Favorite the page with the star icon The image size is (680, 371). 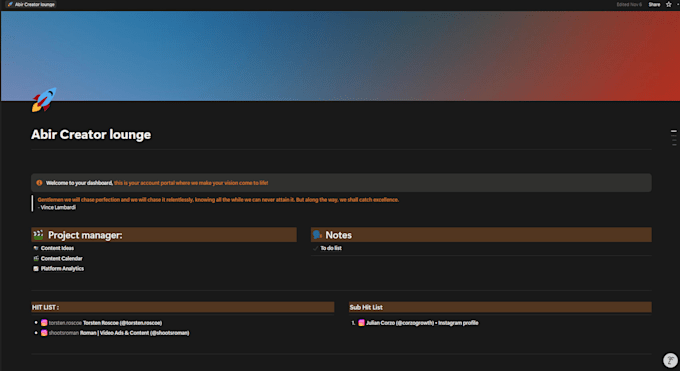(x=668, y=4)
